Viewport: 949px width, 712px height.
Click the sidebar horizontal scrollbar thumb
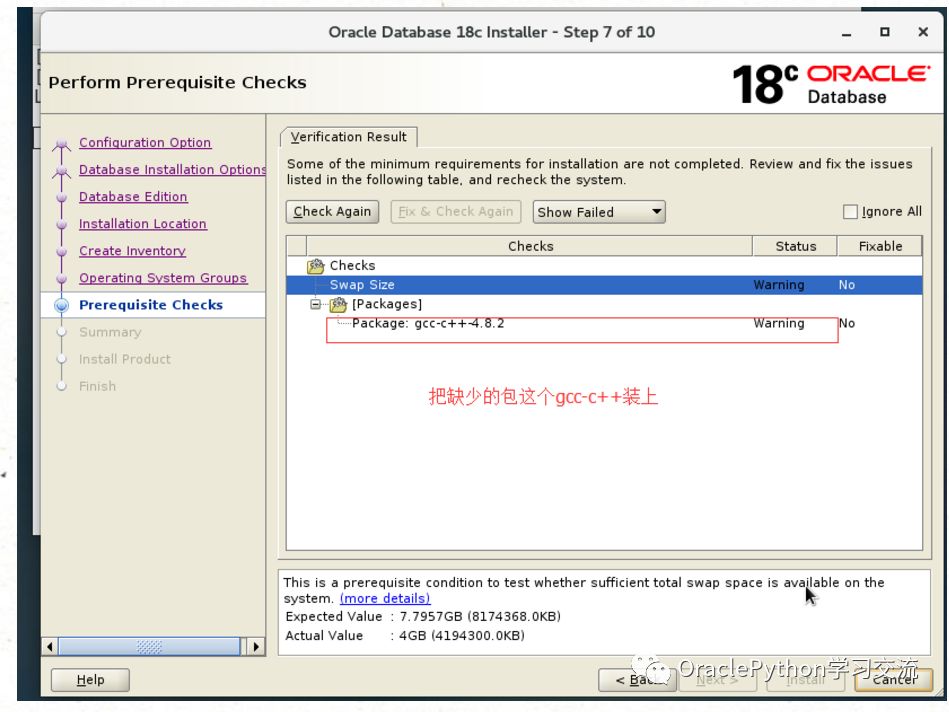click(x=149, y=647)
